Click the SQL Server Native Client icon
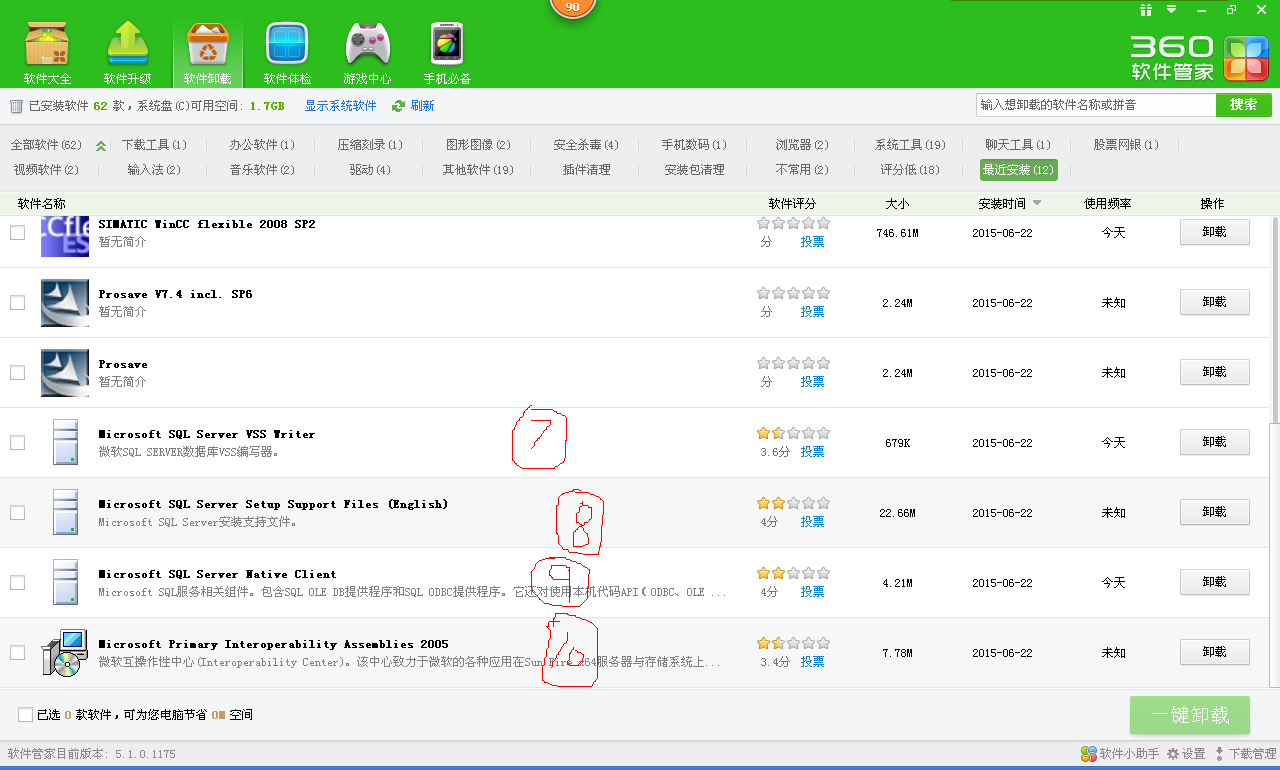This screenshot has width=1280, height=770. pos(65,582)
